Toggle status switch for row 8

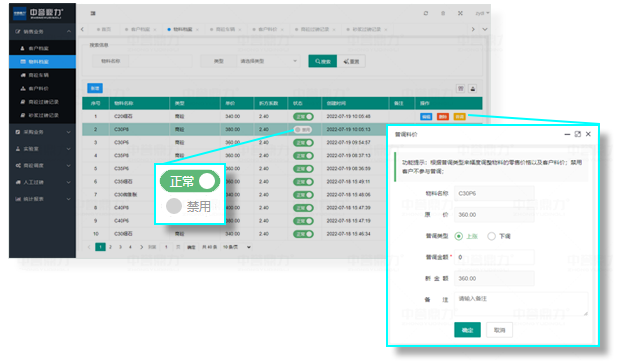pos(303,208)
